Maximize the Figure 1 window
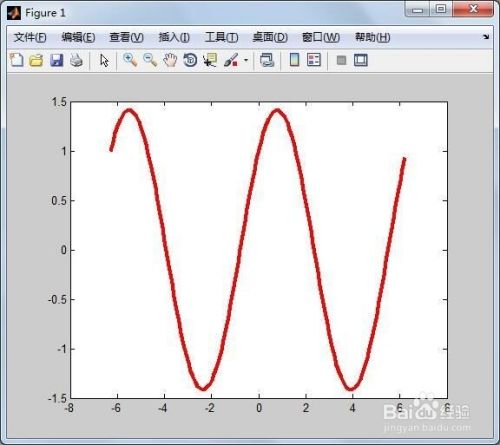This screenshot has height=445, width=500. click(x=441, y=9)
